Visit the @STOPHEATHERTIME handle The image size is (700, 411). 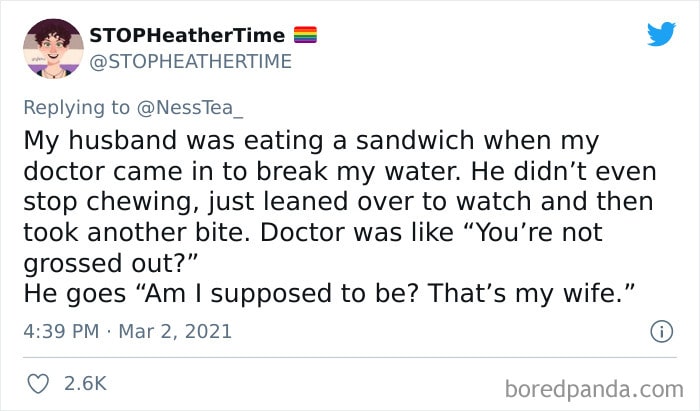pyautogui.click(x=191, y=62)
